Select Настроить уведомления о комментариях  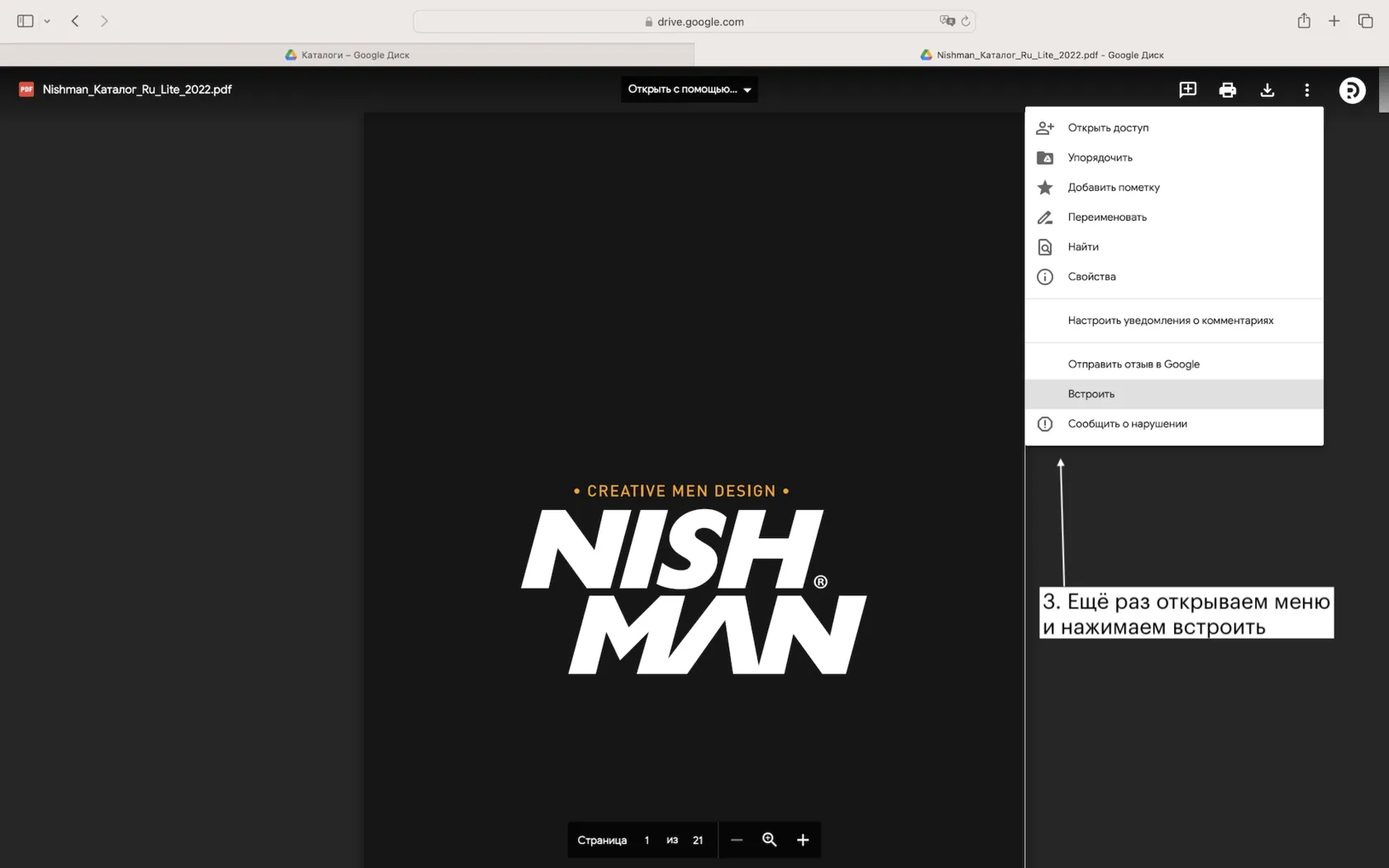click(1174, 320)
